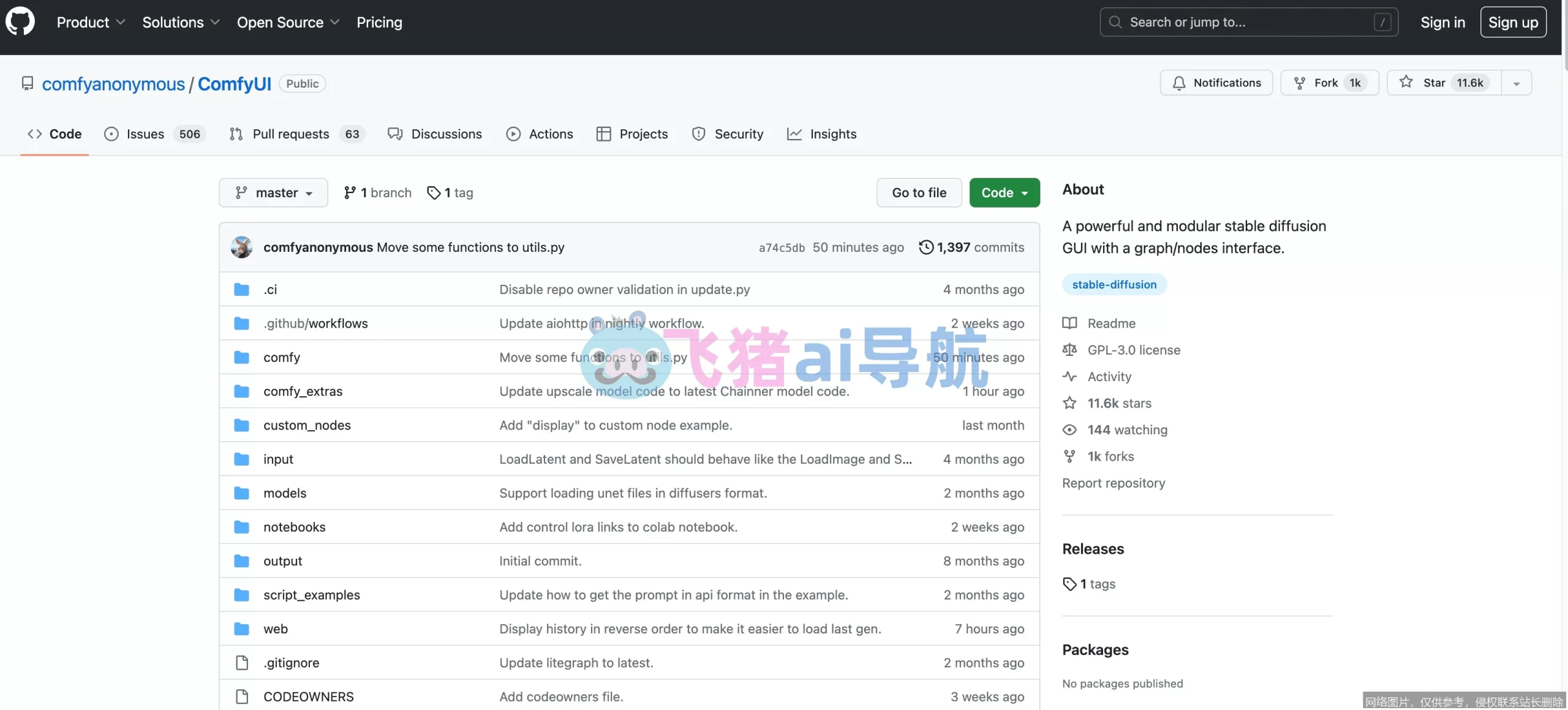Click the Readme book icon
Screen dimensions: 1568x710
click(x=1069, y=323)
